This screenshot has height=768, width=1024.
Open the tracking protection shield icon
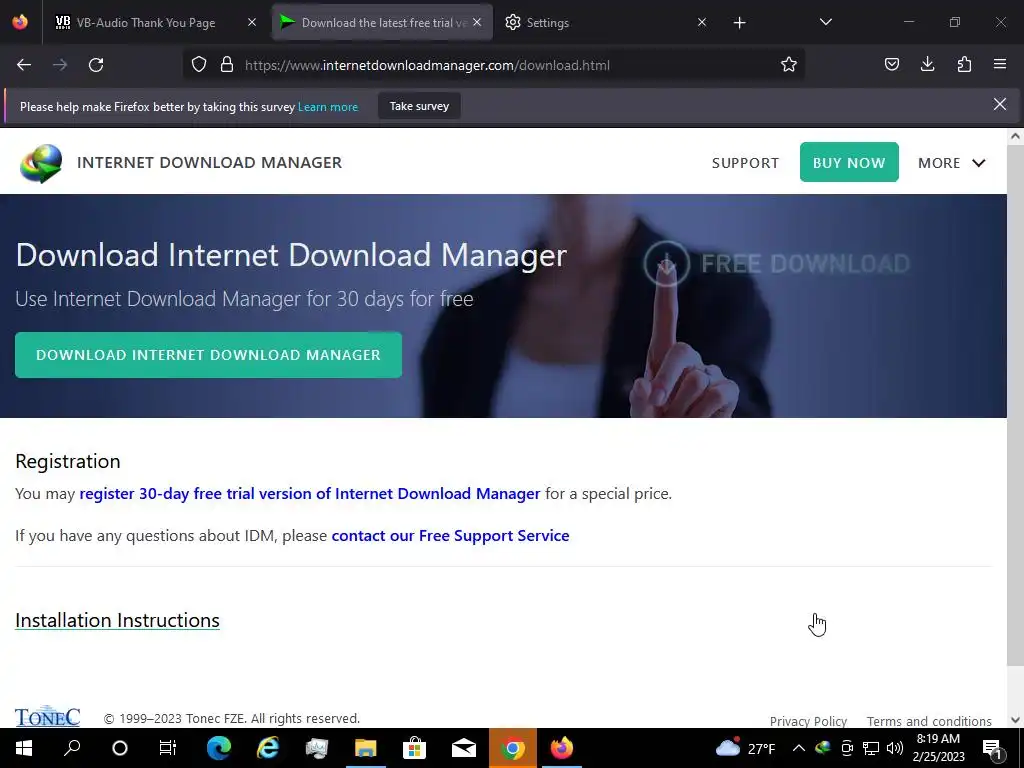(199, 65)
